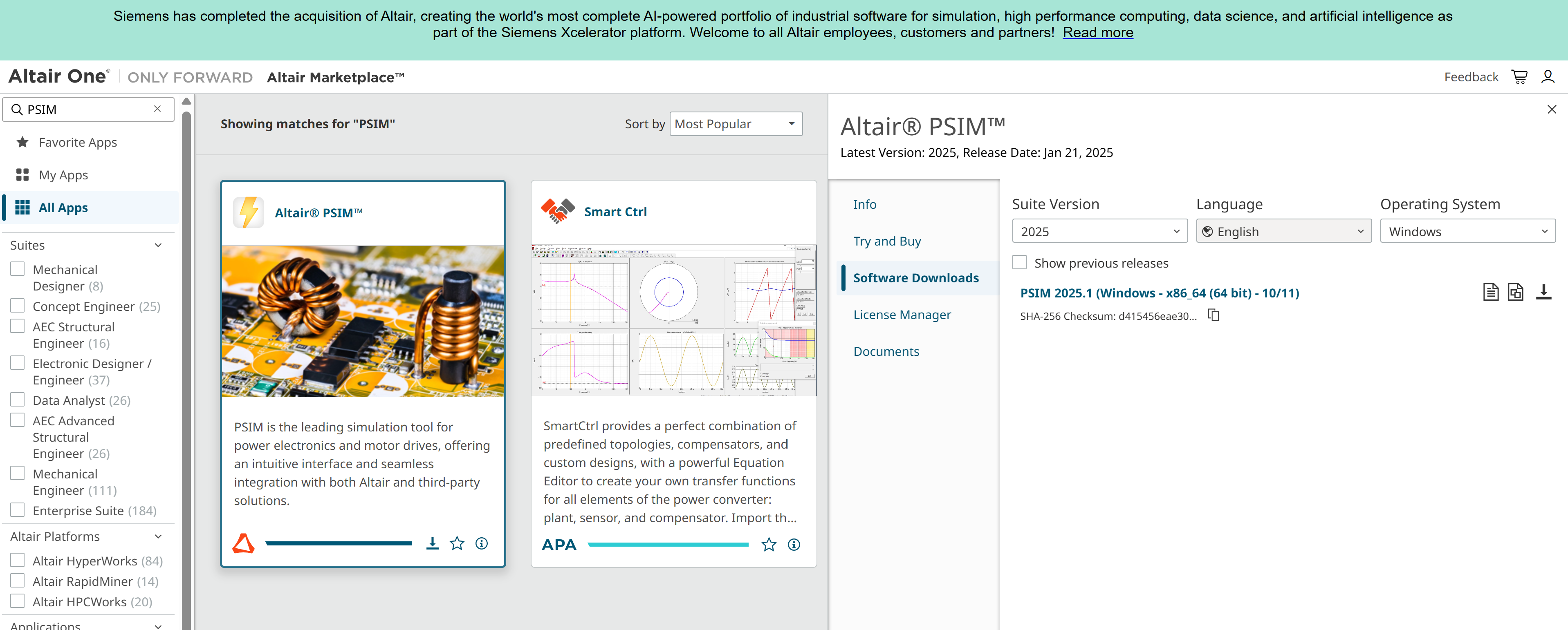Open the PSIM 2025.1 Windows download link
The height and width of the screenshot is (630, 1568).
(x=1159, y=293)
